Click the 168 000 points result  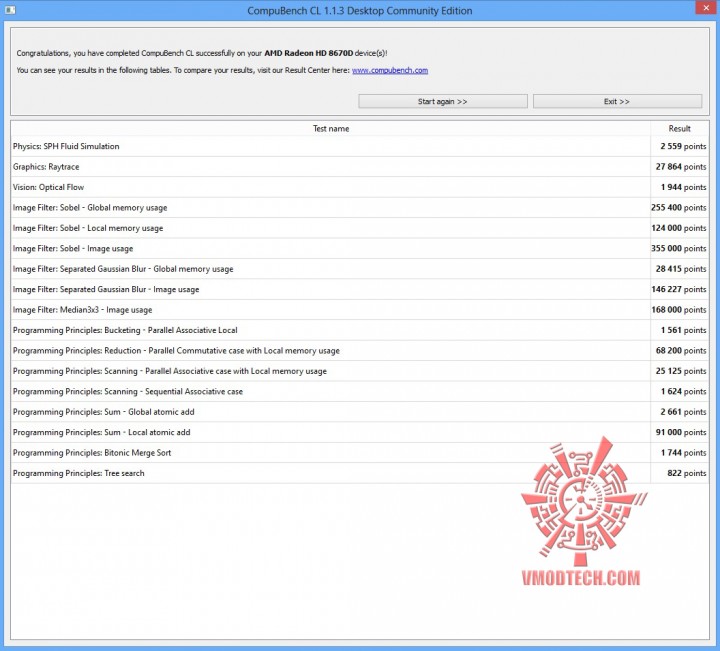coord(679,310)
